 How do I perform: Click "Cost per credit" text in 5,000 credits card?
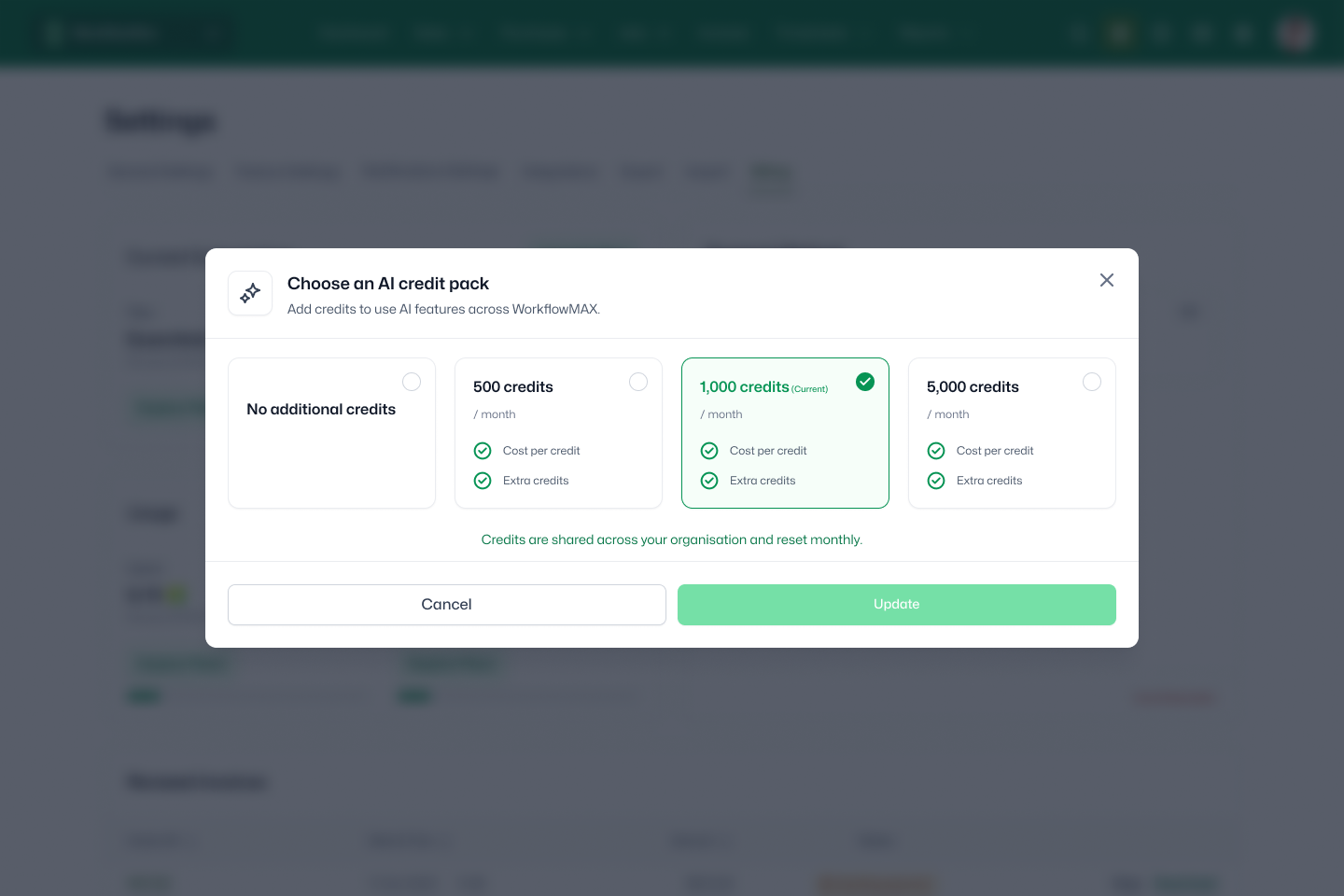995,451
